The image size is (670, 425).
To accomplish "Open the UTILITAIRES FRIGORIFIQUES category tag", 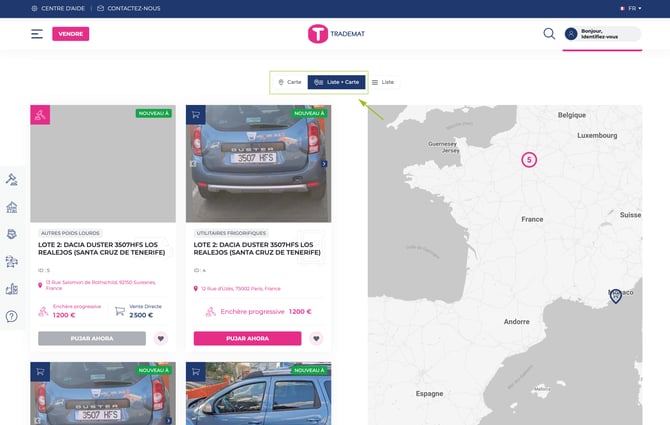I will pos(231,233).
